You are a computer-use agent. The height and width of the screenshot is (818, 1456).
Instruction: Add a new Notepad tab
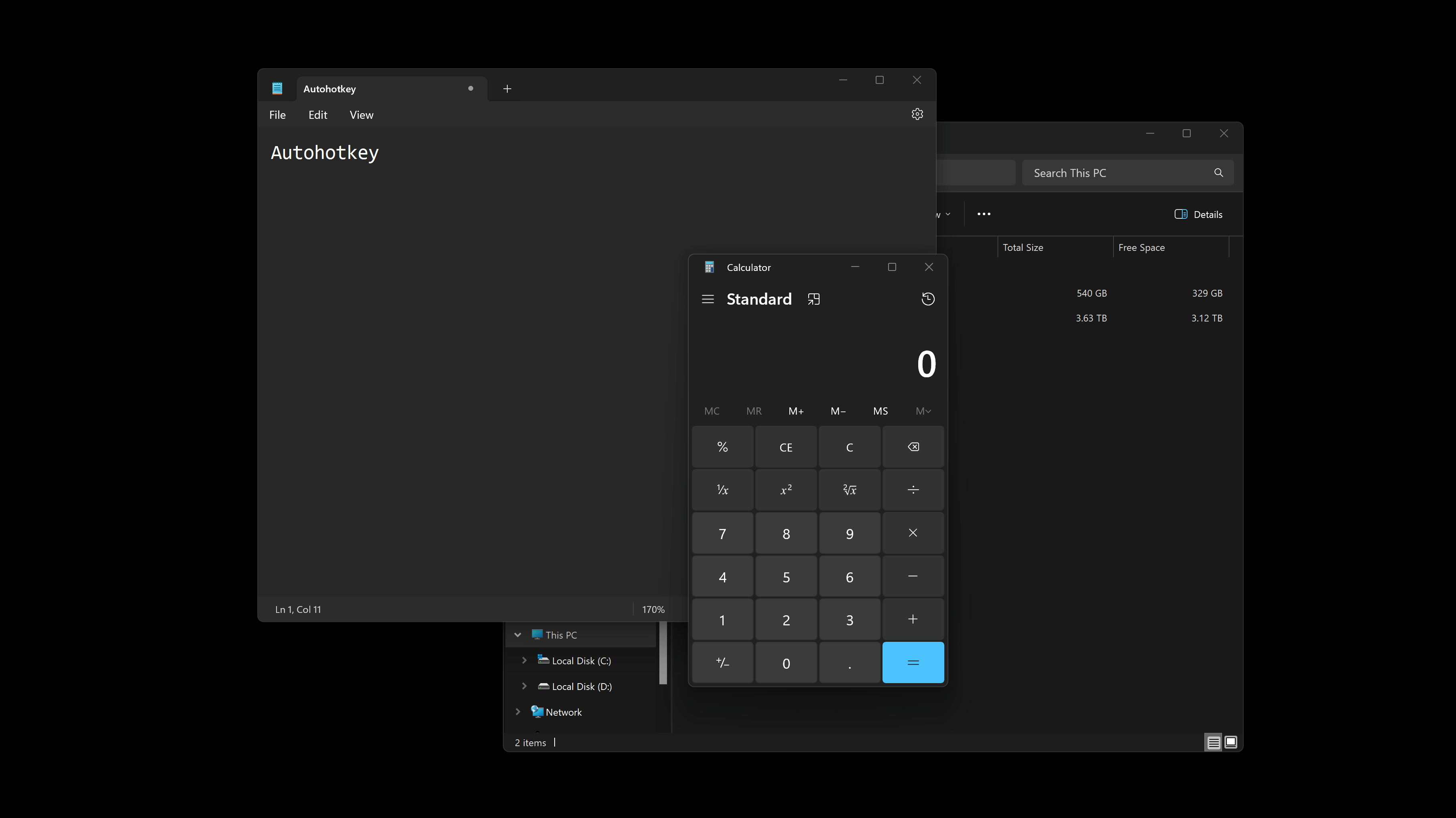click(x=507, y=89)
